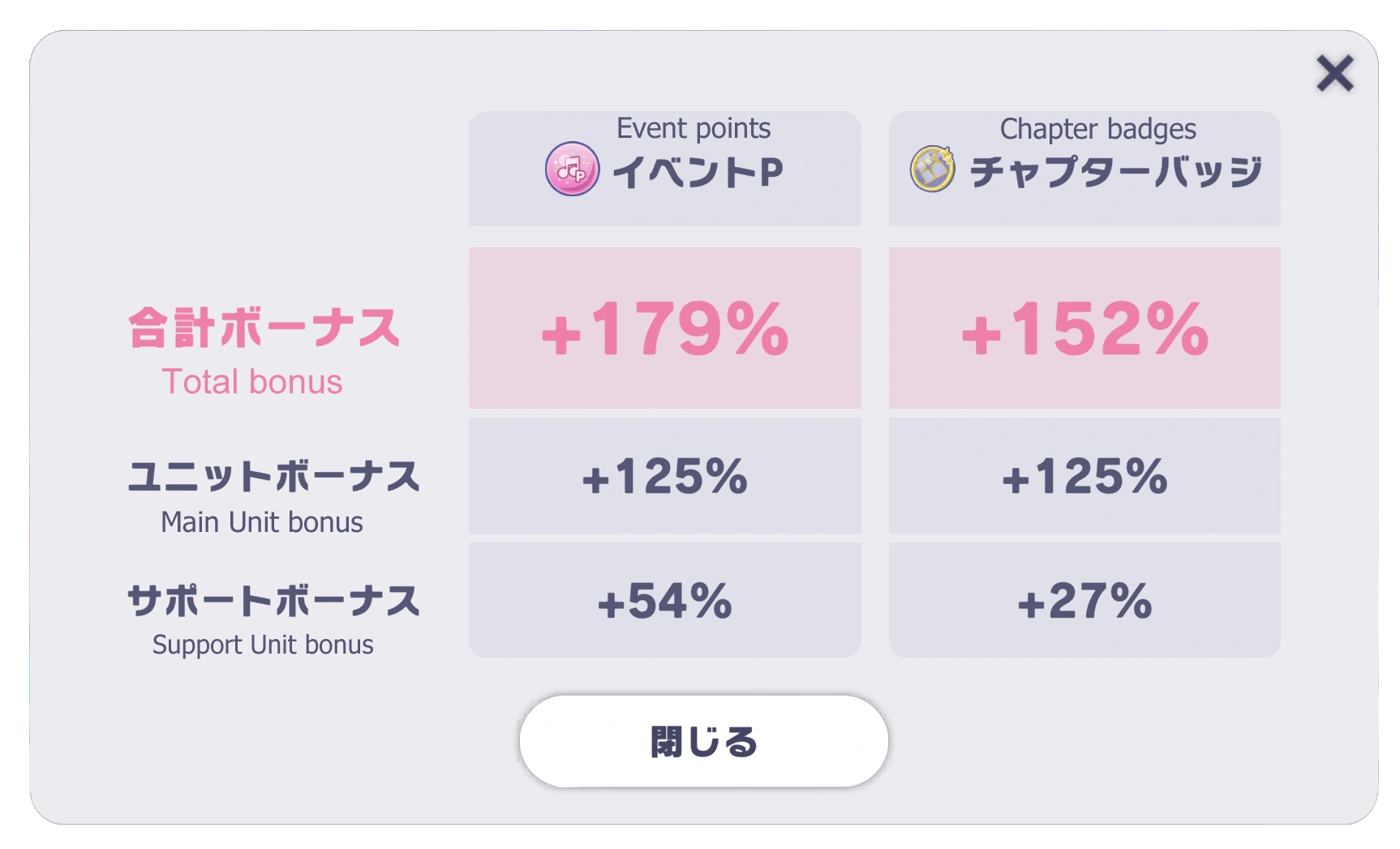Click the +125% value under Chapter badges
Image resolution: width=1400 pixels, height=849 pixels.
(1084, 476)
